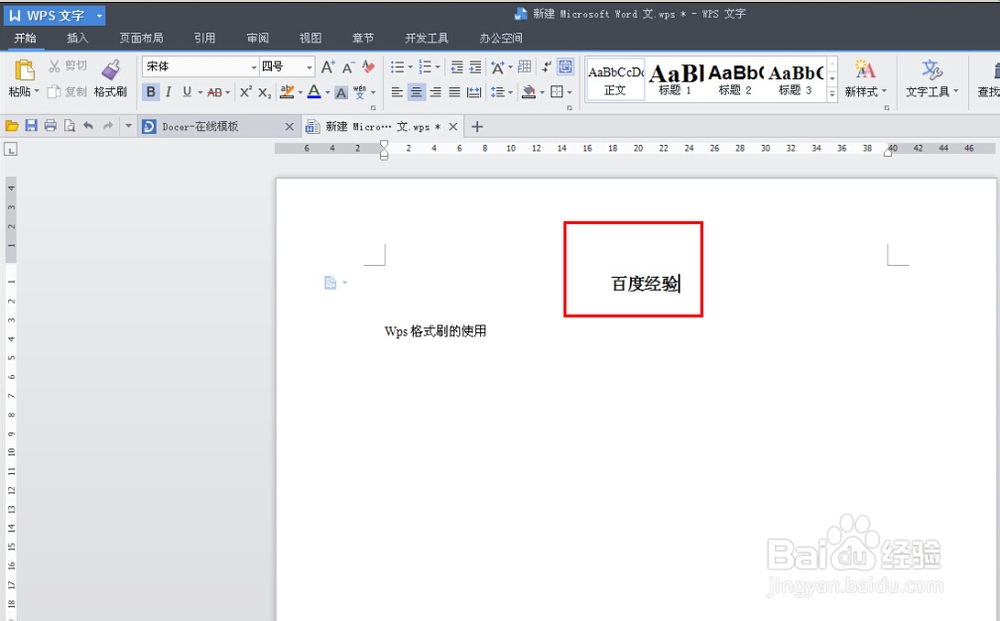
Task: Click the increase indent icon
Action: click(476, 67)
